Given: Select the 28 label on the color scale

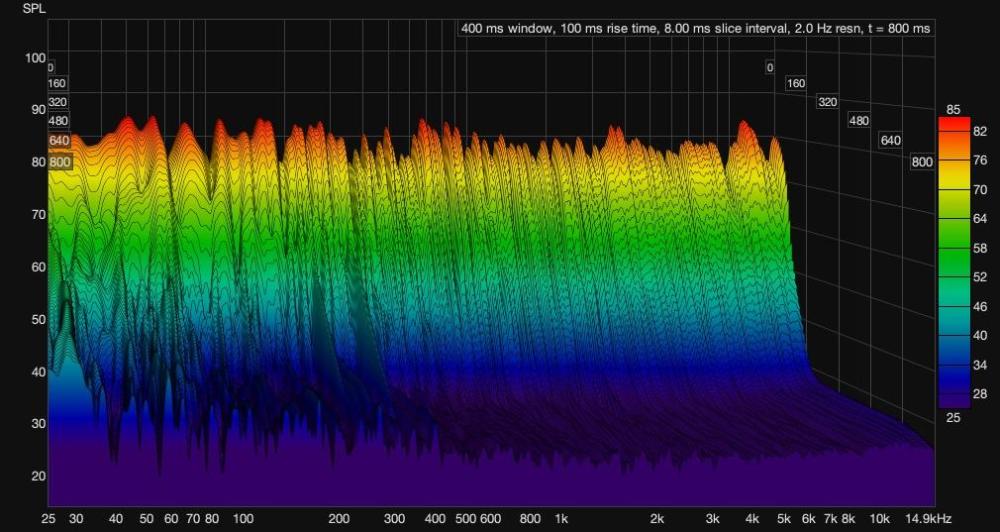Looking at the screenshot, I should click(x=980, y=395).
